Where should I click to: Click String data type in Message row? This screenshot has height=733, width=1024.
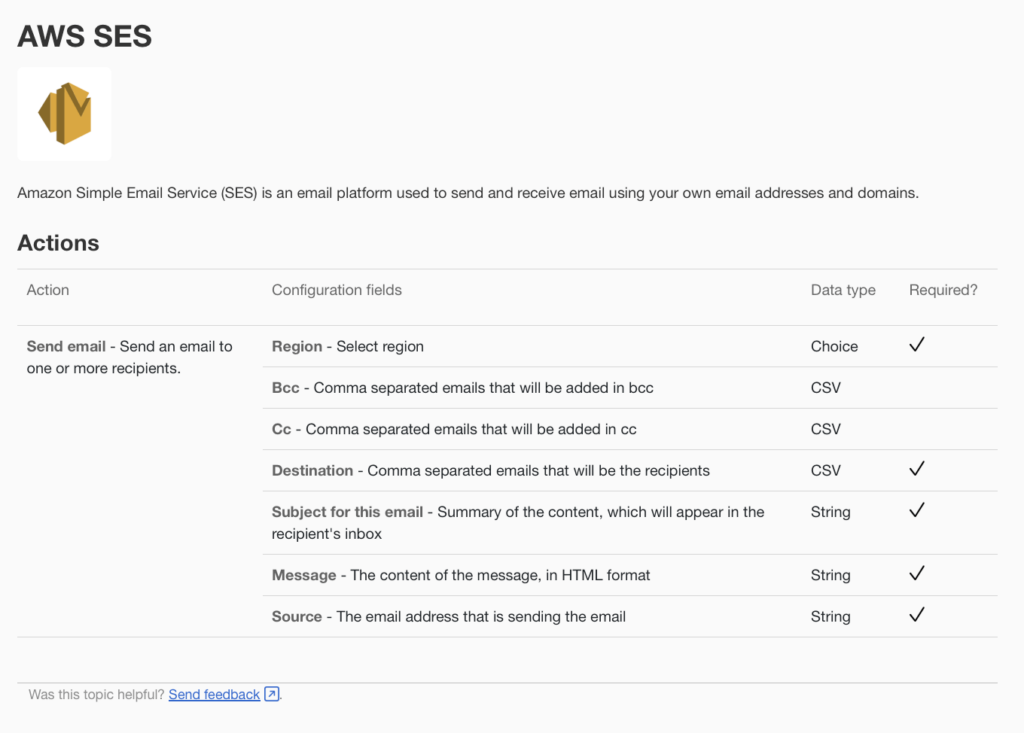click(x=830, y=576)
